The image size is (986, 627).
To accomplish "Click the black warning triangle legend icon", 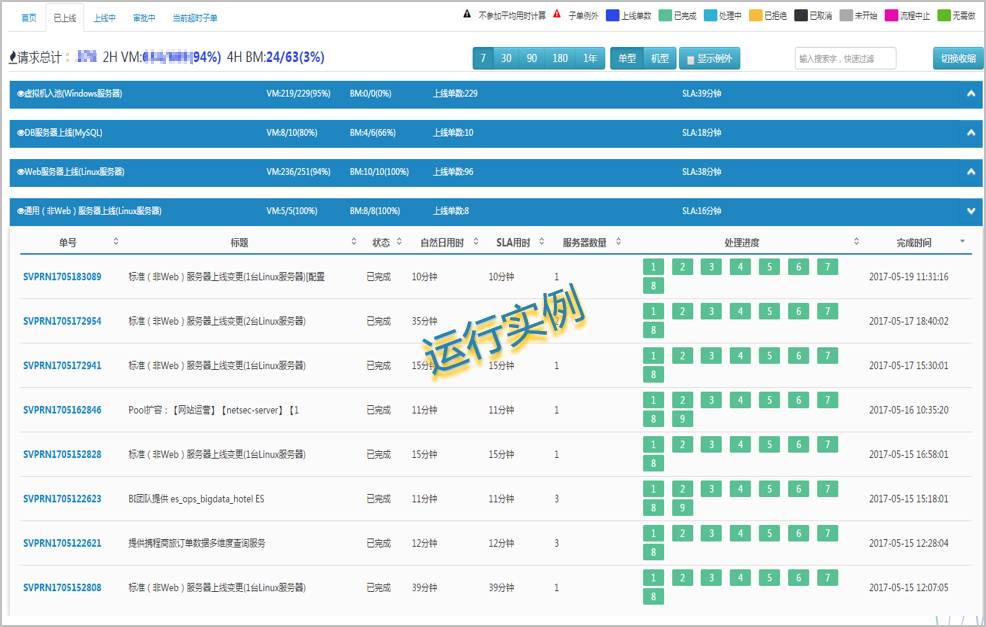I will click(x=467, y=14).
